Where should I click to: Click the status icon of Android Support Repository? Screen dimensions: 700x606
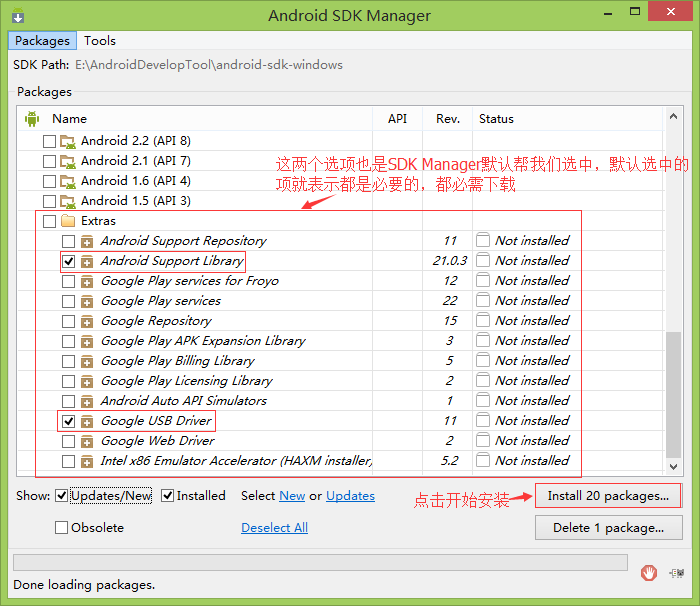[x=483, y=240]
